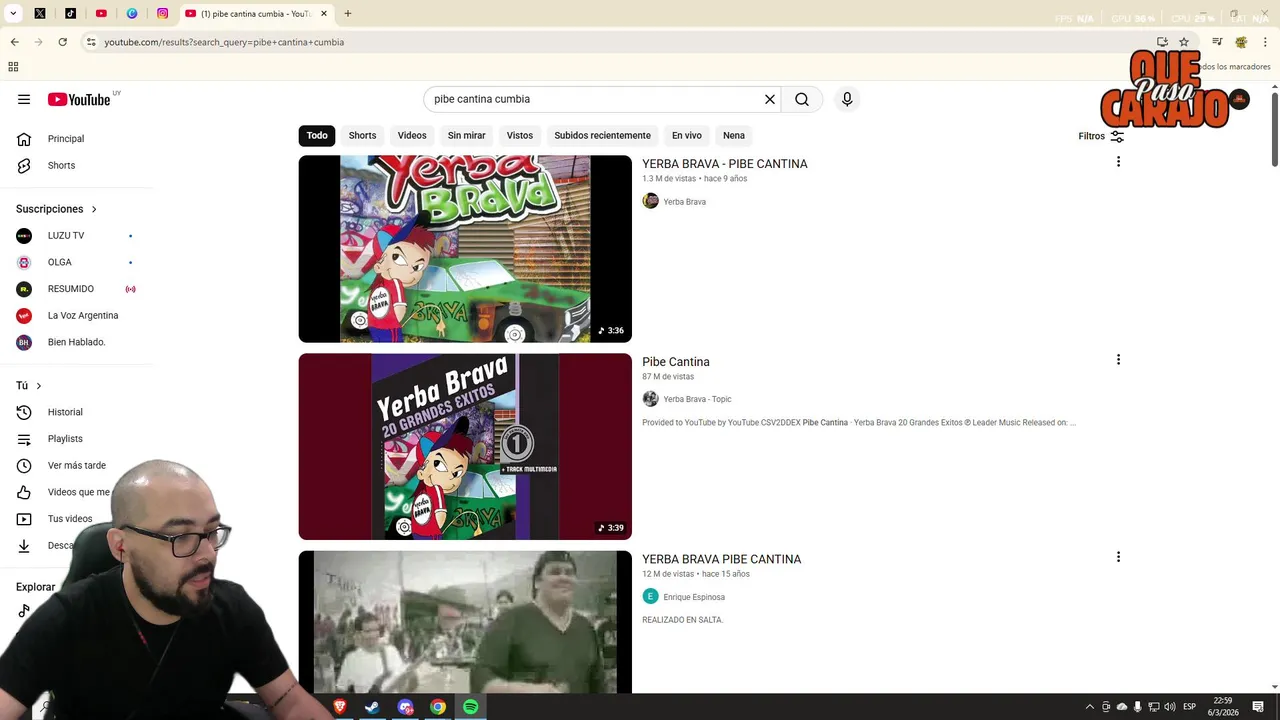Open Steam from the taskbar
The height and width of the screenshot is (720, 1280).
tap(372, 707)
